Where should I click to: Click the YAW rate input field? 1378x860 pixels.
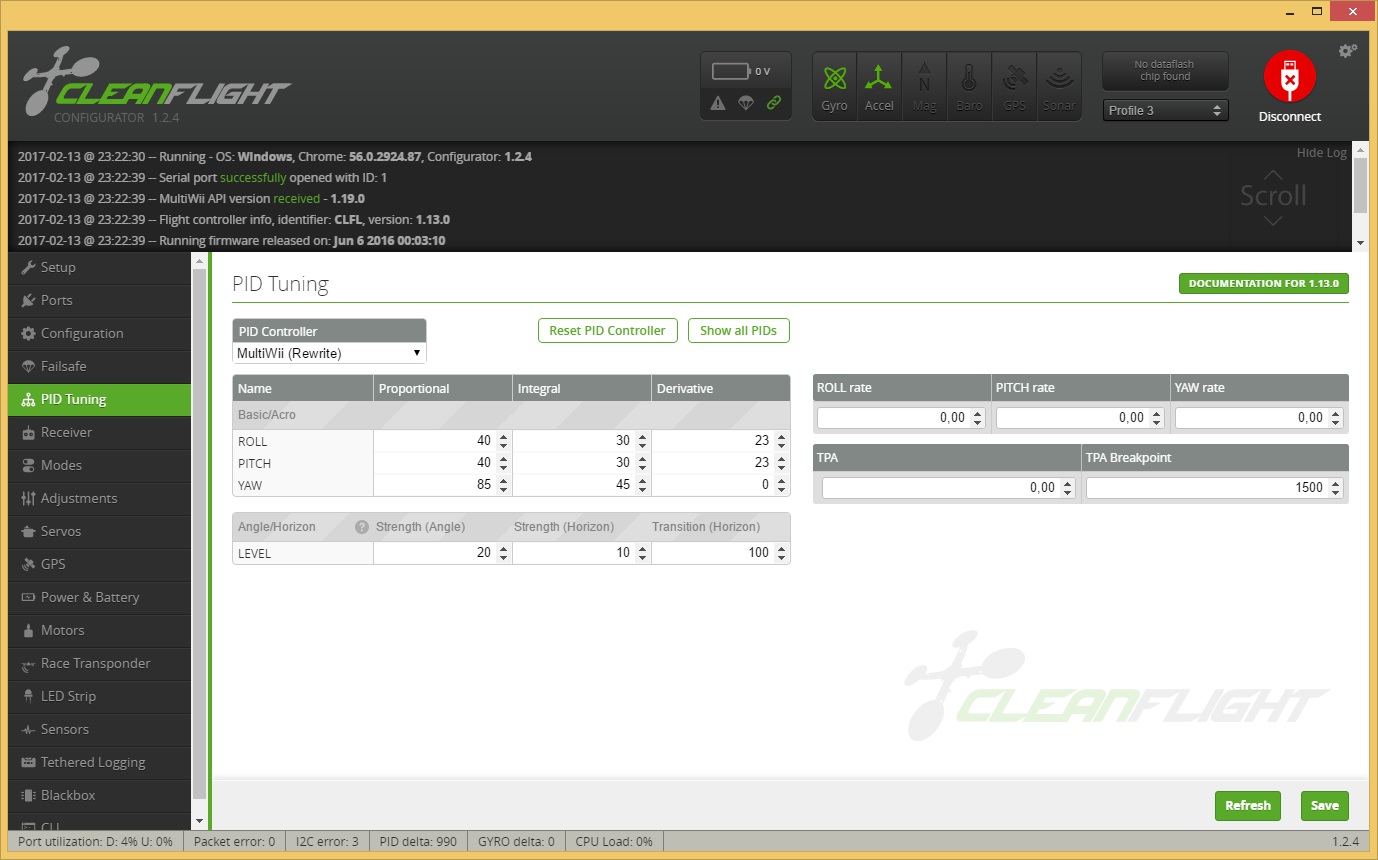click(1259, 418)
